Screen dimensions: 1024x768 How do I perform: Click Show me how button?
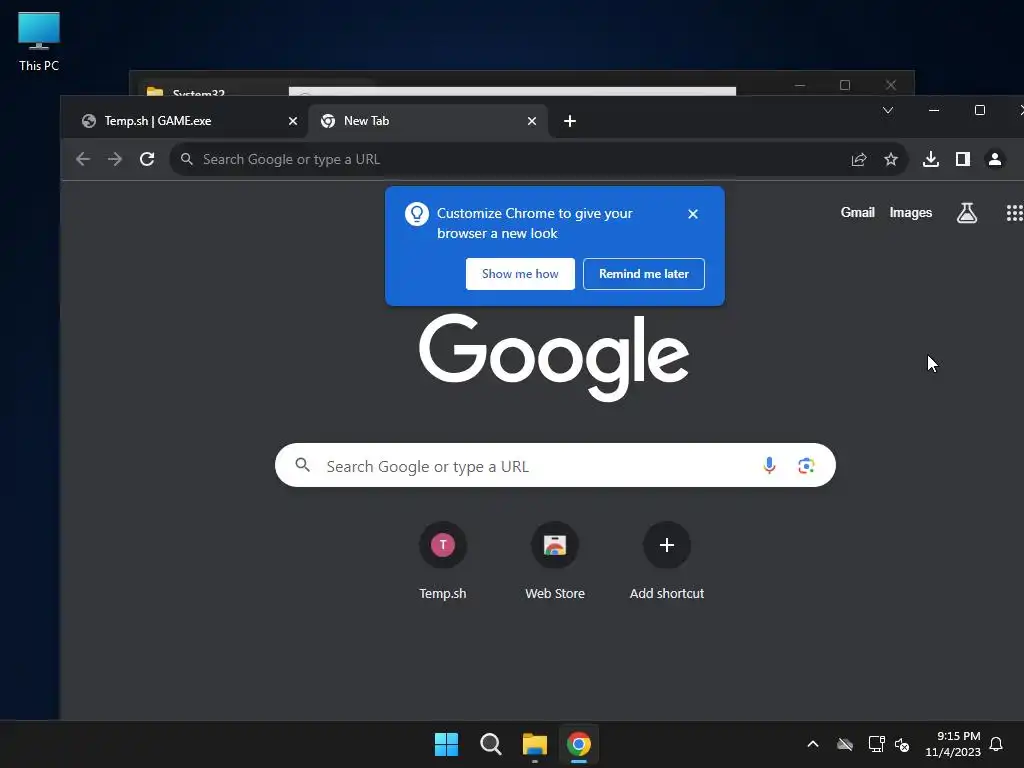click(x=520, y=274)
